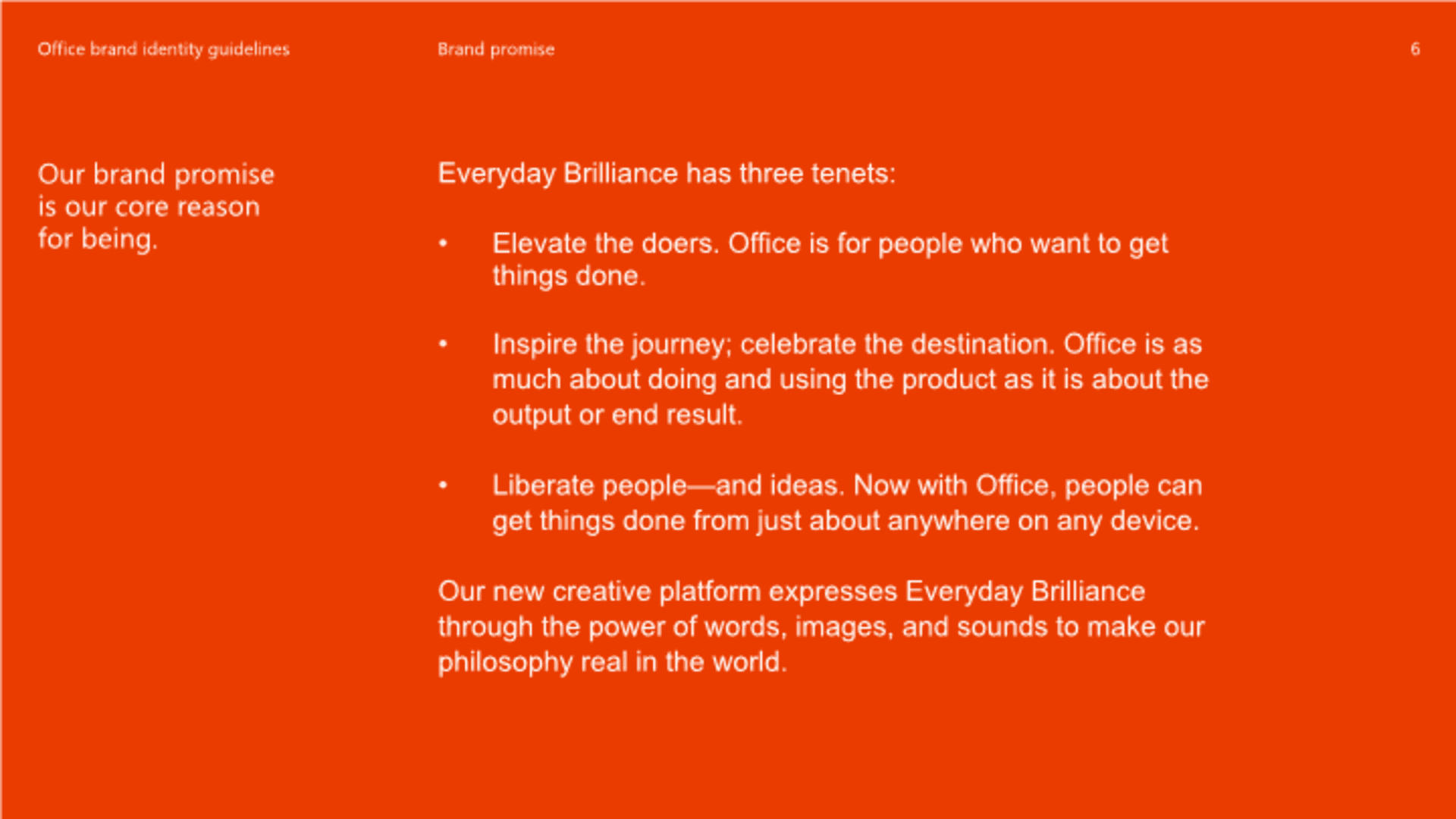Click the 'things done.' text line
This screenshot has width=1456, height=819.
(569, 276)
